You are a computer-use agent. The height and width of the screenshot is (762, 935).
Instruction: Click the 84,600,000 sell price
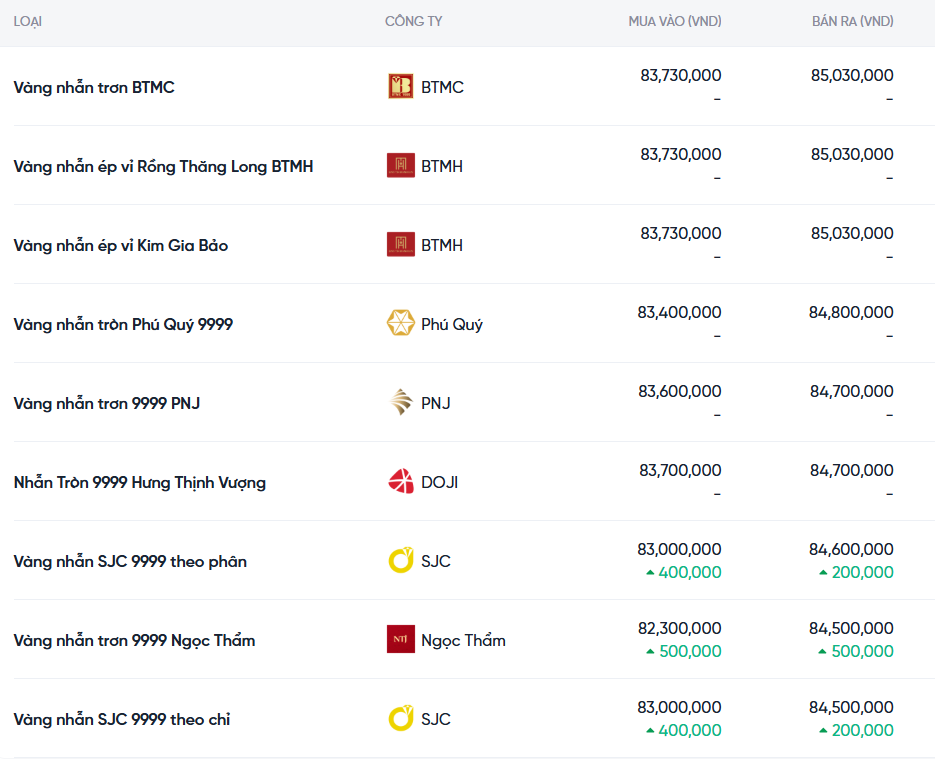(851, 549)
